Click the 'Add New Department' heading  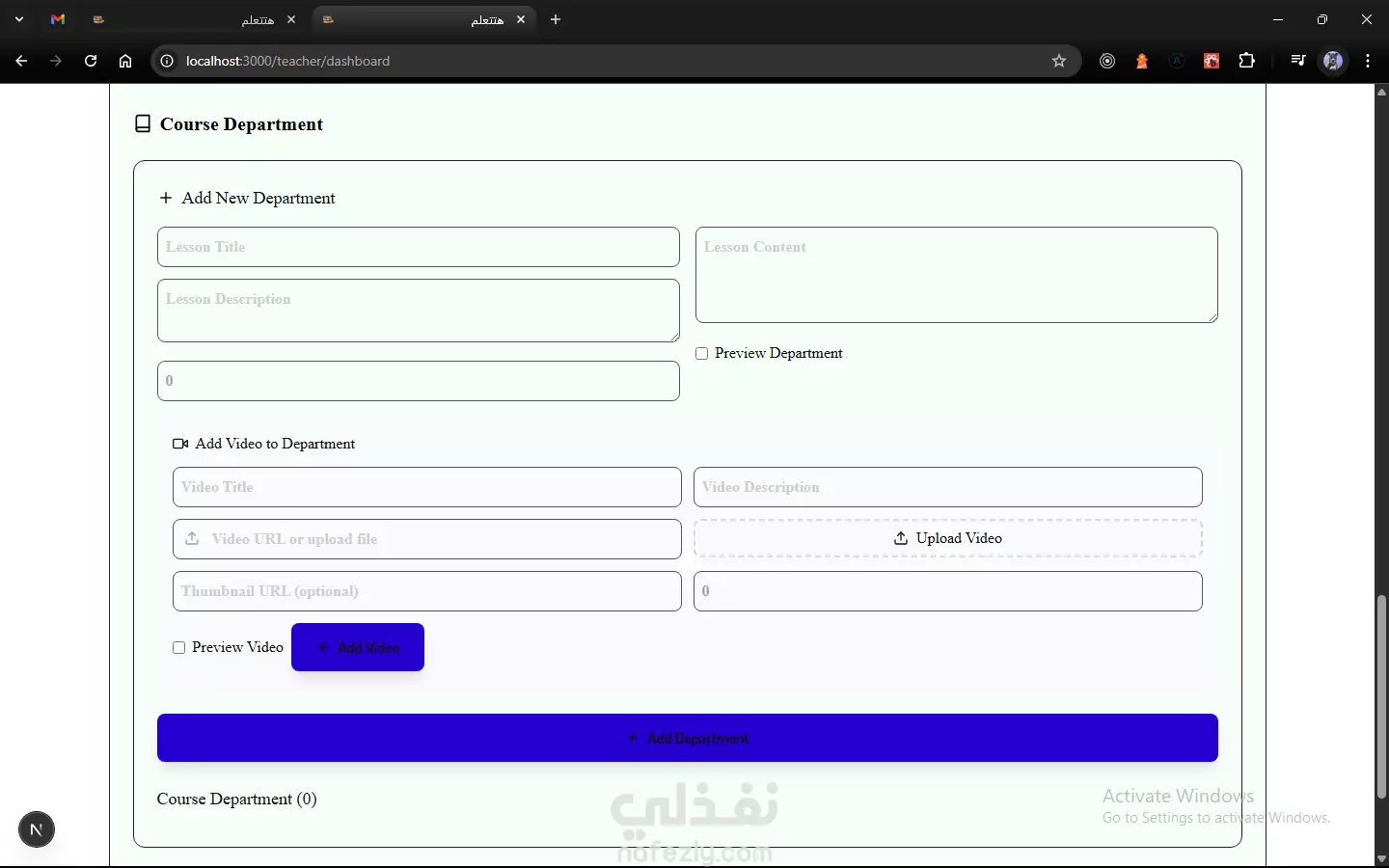259,198
